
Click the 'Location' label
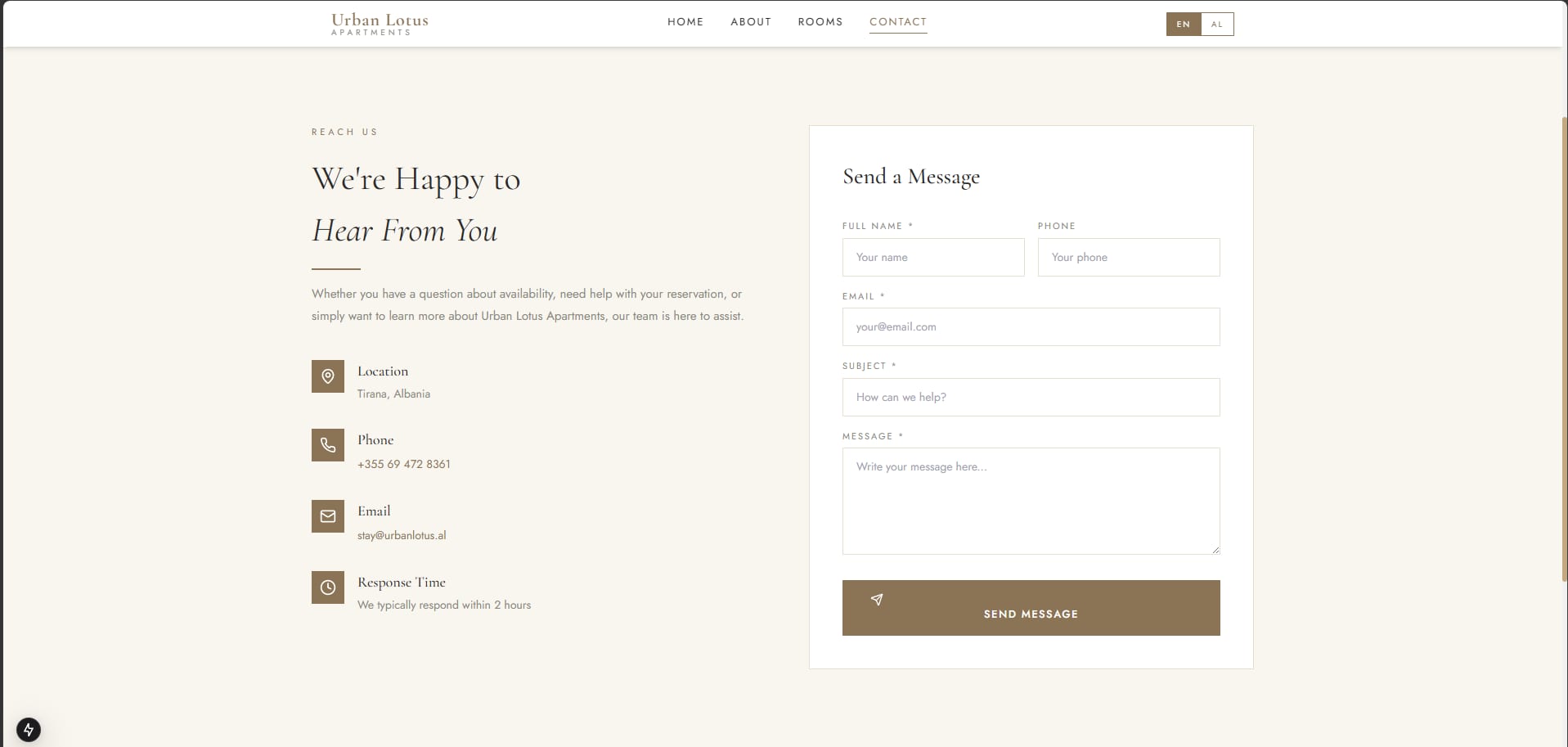[383, 371]
